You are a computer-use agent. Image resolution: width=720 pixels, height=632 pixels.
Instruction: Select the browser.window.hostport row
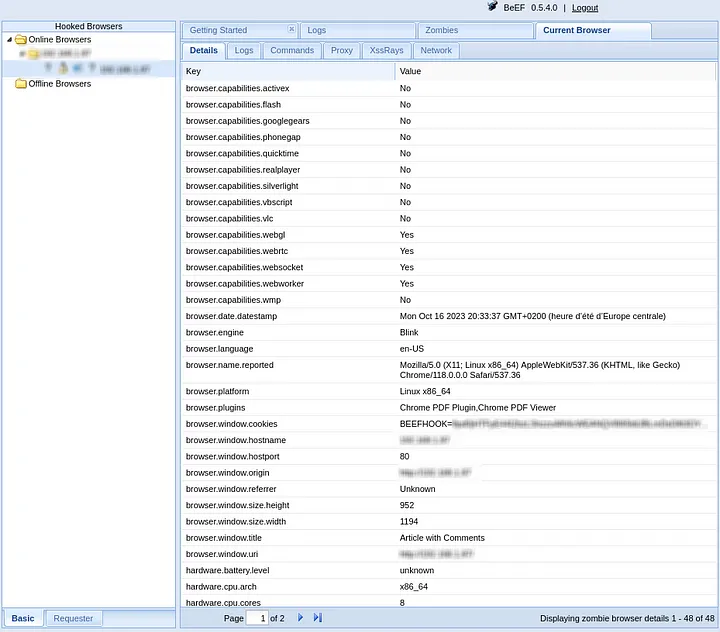tap(449, 457)
